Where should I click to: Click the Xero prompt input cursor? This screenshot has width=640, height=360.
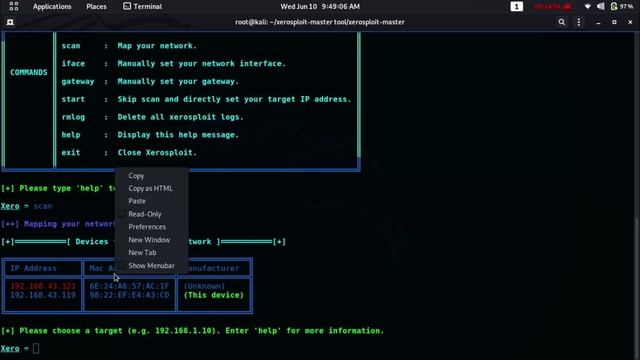[36, 348]
